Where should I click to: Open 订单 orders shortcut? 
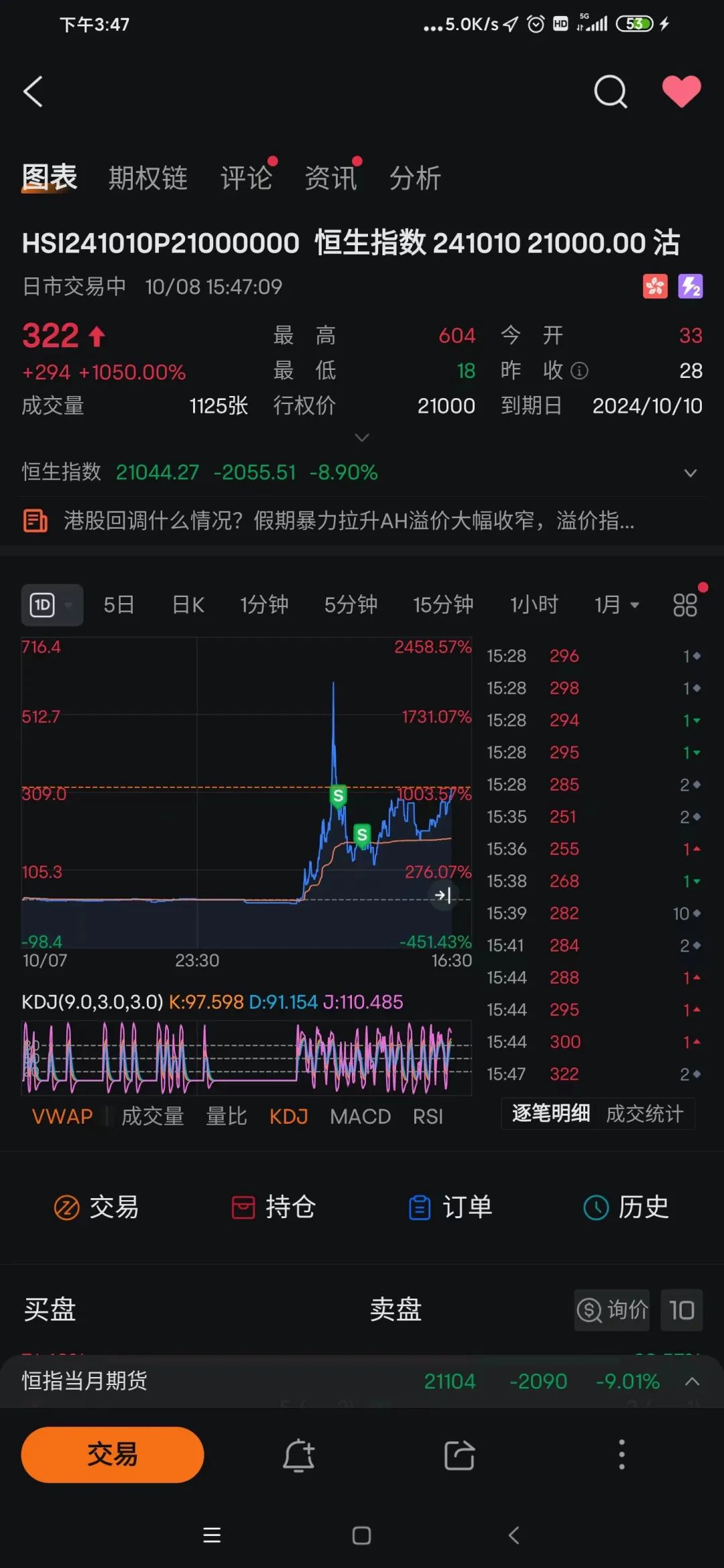coord(450,1207)
